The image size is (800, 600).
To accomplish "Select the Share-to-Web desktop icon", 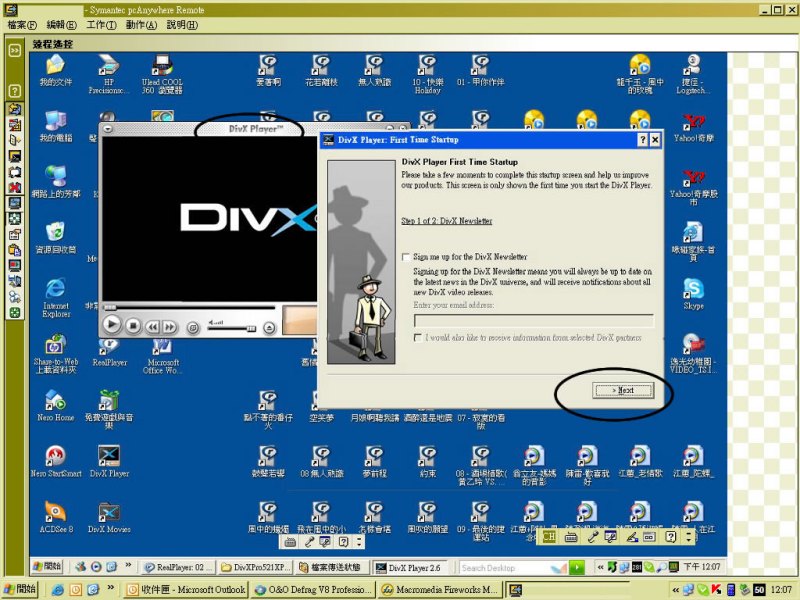I will 56,354.
